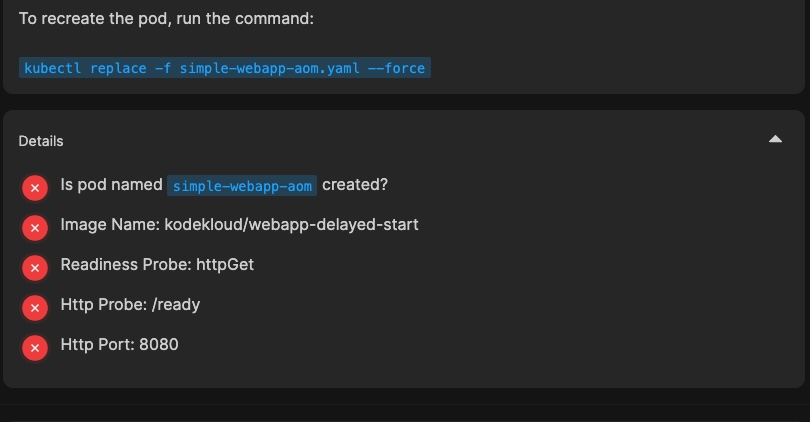Select the Readiness Probe: httpGet text
810x422 pixels.
[x=164, y=265]
